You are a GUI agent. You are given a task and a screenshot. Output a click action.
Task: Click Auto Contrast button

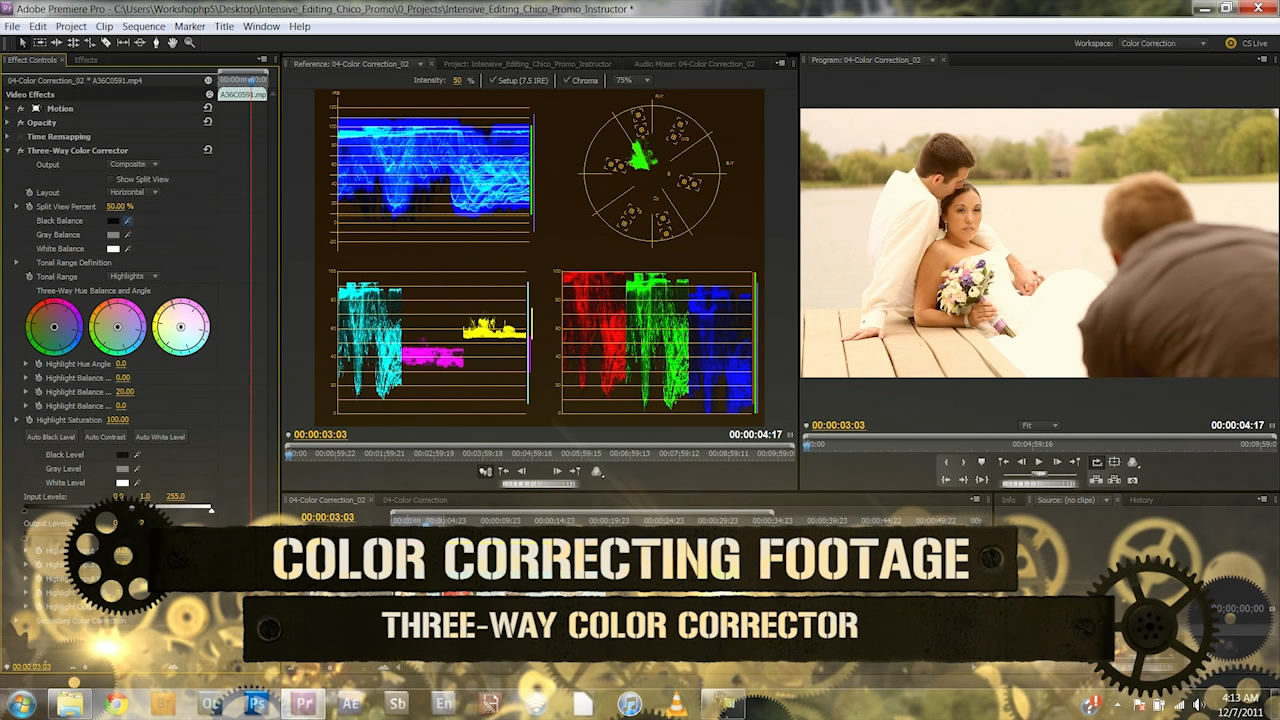pos(105,437)
